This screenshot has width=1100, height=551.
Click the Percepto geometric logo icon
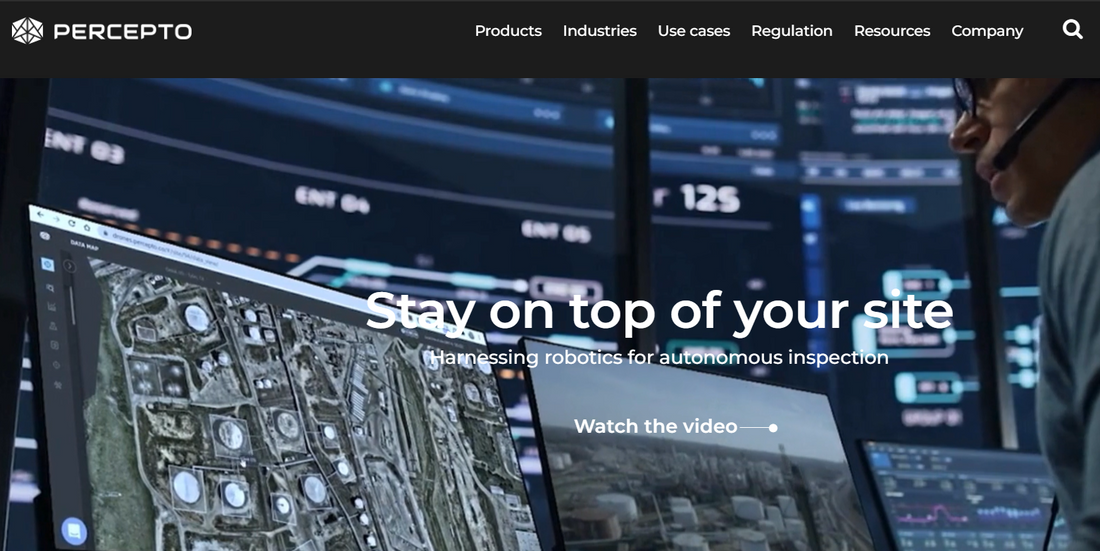[27, 31]
